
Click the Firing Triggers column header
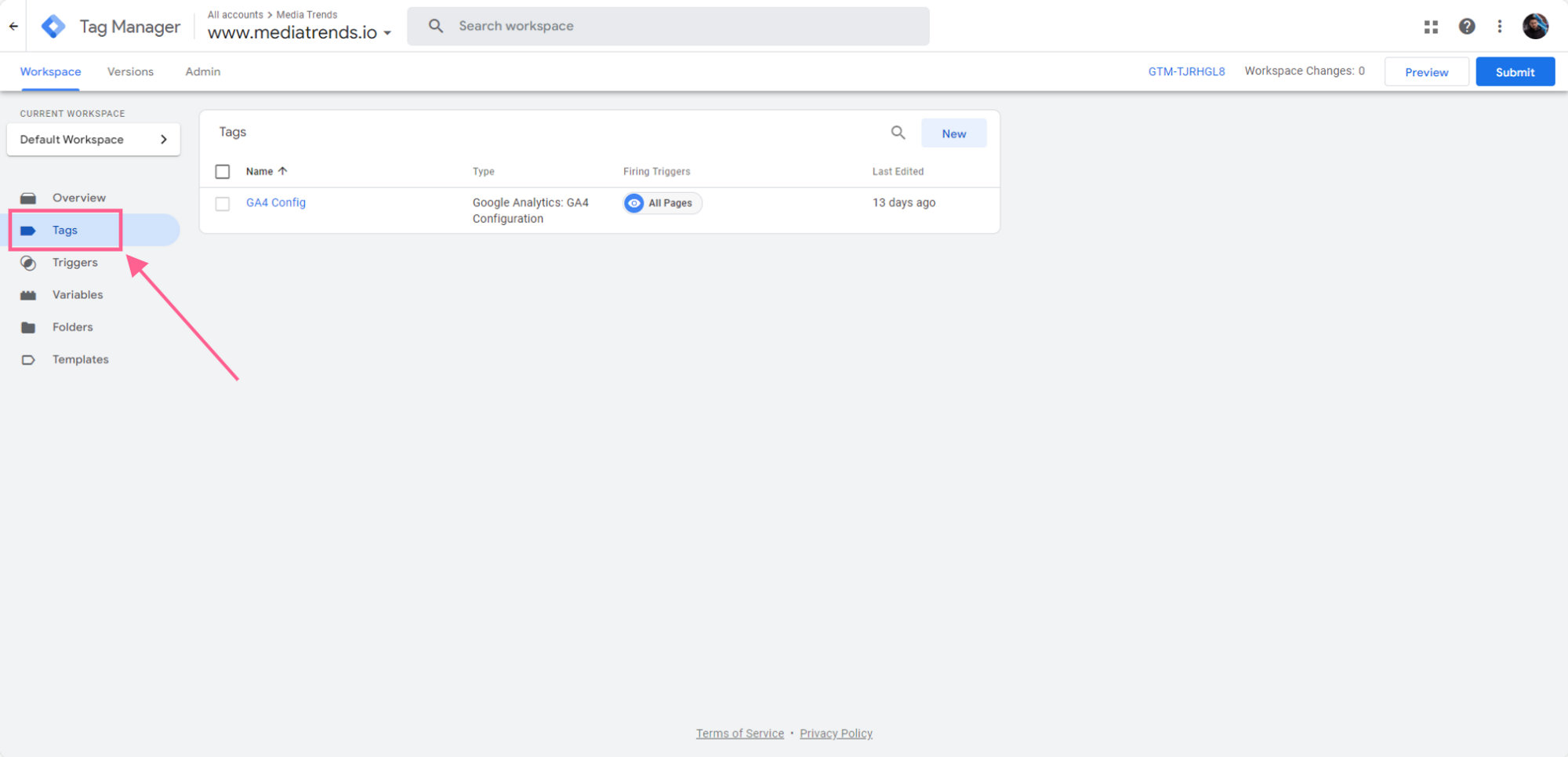coord(657,171)
